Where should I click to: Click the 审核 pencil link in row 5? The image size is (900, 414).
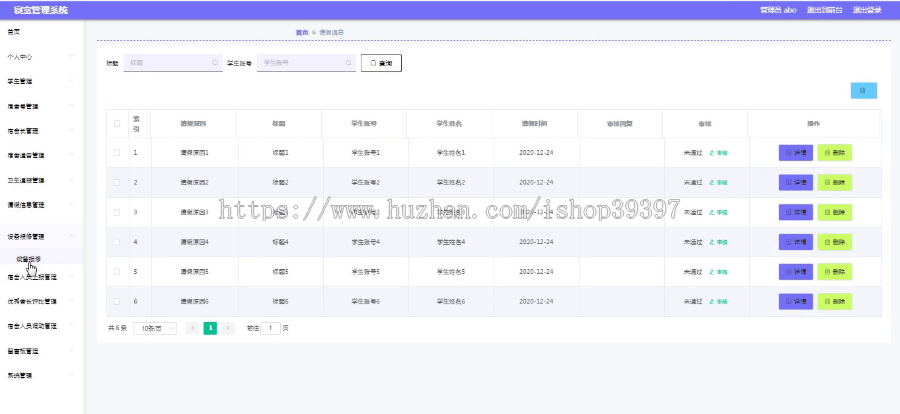(x=718, y=272)
